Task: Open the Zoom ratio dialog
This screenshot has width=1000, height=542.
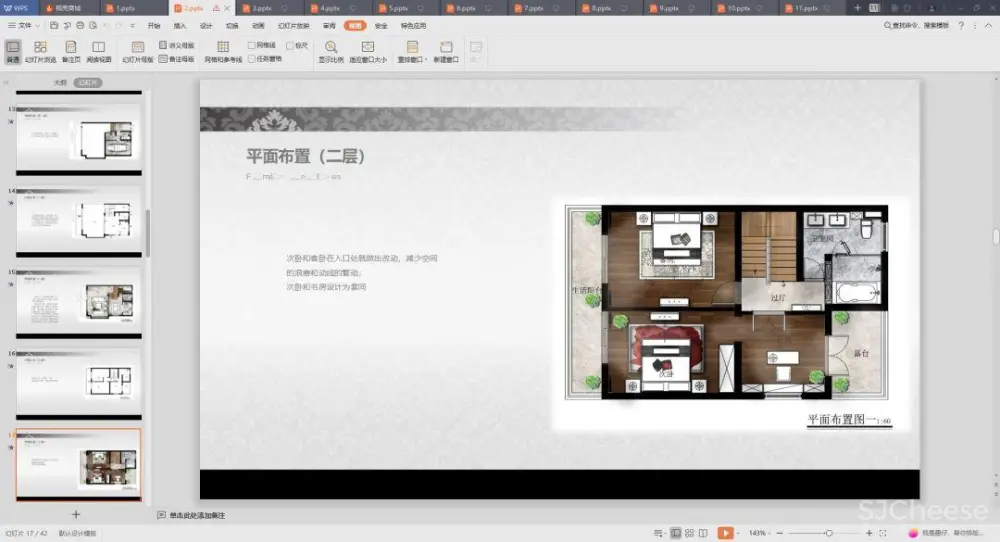Action: coord(331,51)
